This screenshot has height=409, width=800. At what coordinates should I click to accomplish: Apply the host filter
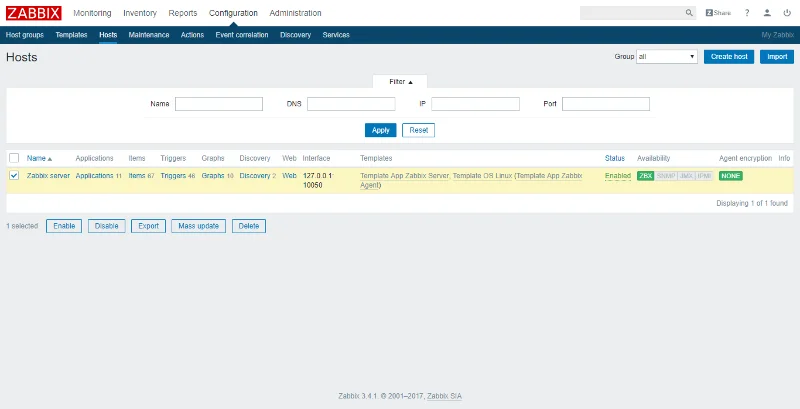[381, 130]
